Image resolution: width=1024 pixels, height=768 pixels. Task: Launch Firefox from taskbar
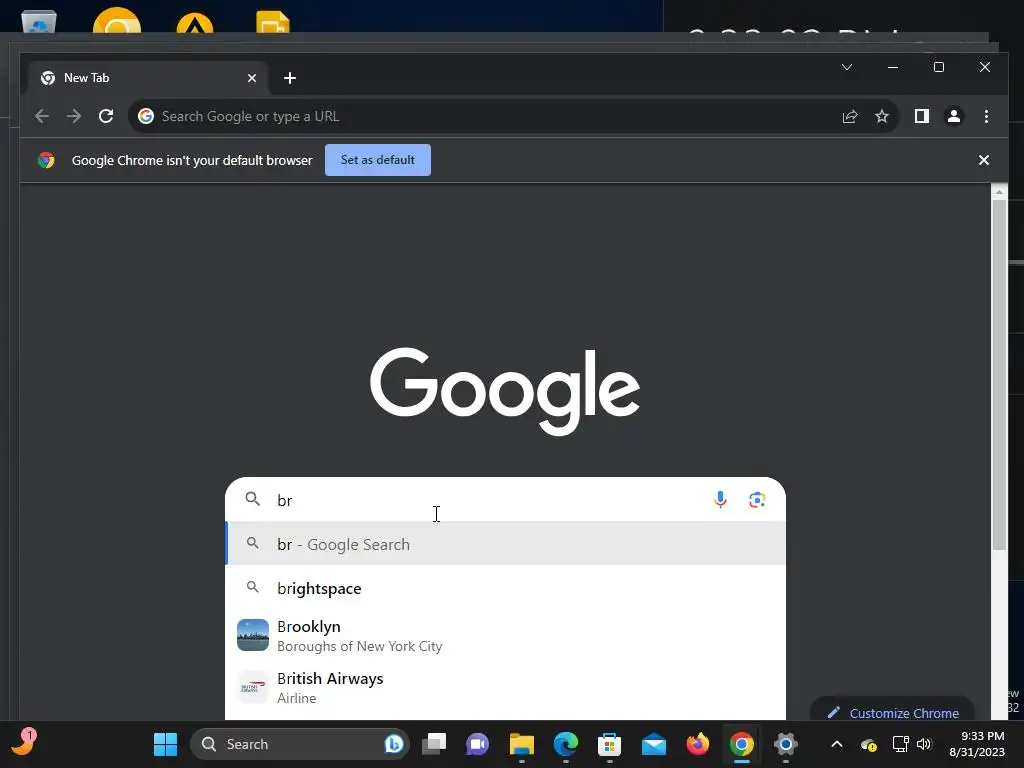point(697,744)
